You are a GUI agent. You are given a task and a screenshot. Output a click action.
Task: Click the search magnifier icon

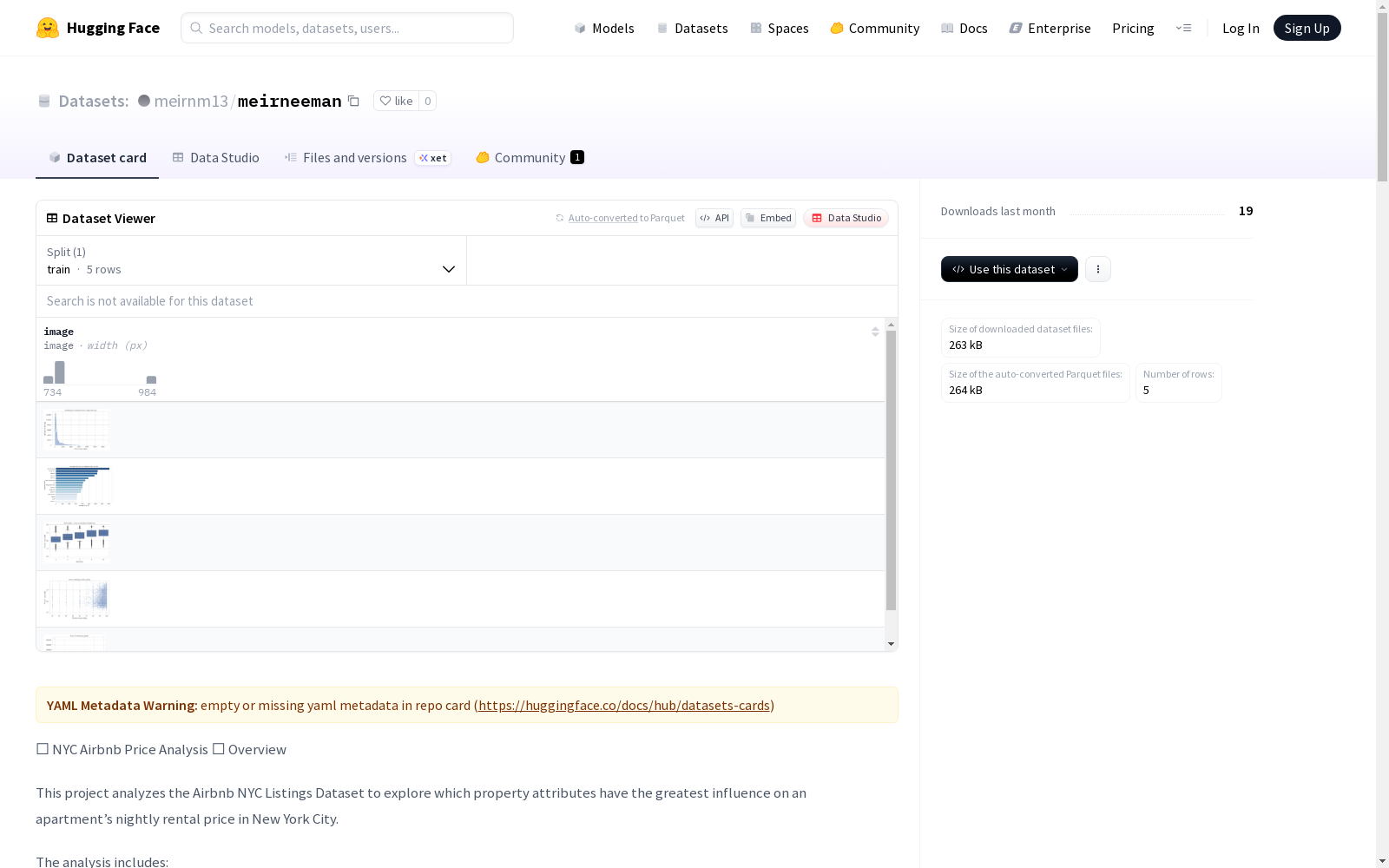click(x=196, y=28)
